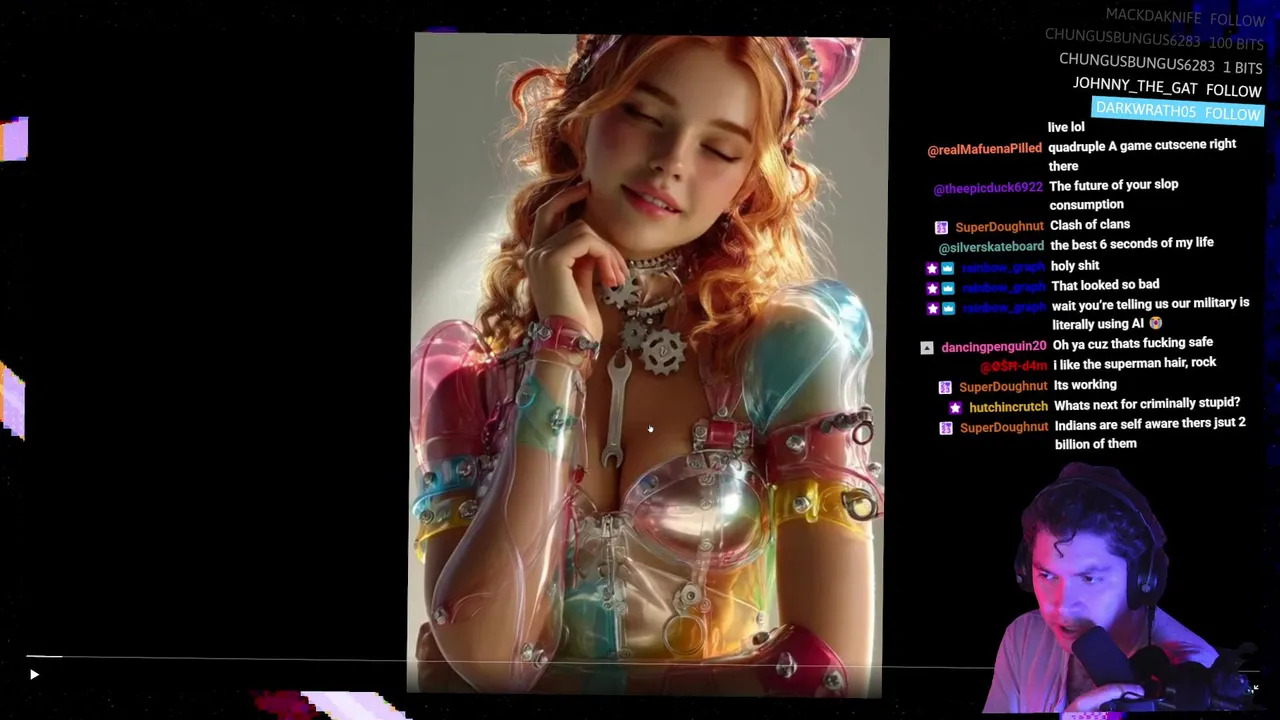The image size is (1280, 720).
Task: Click crown badge on 'That looked so bad' row
Action: [x=948, y=288]
